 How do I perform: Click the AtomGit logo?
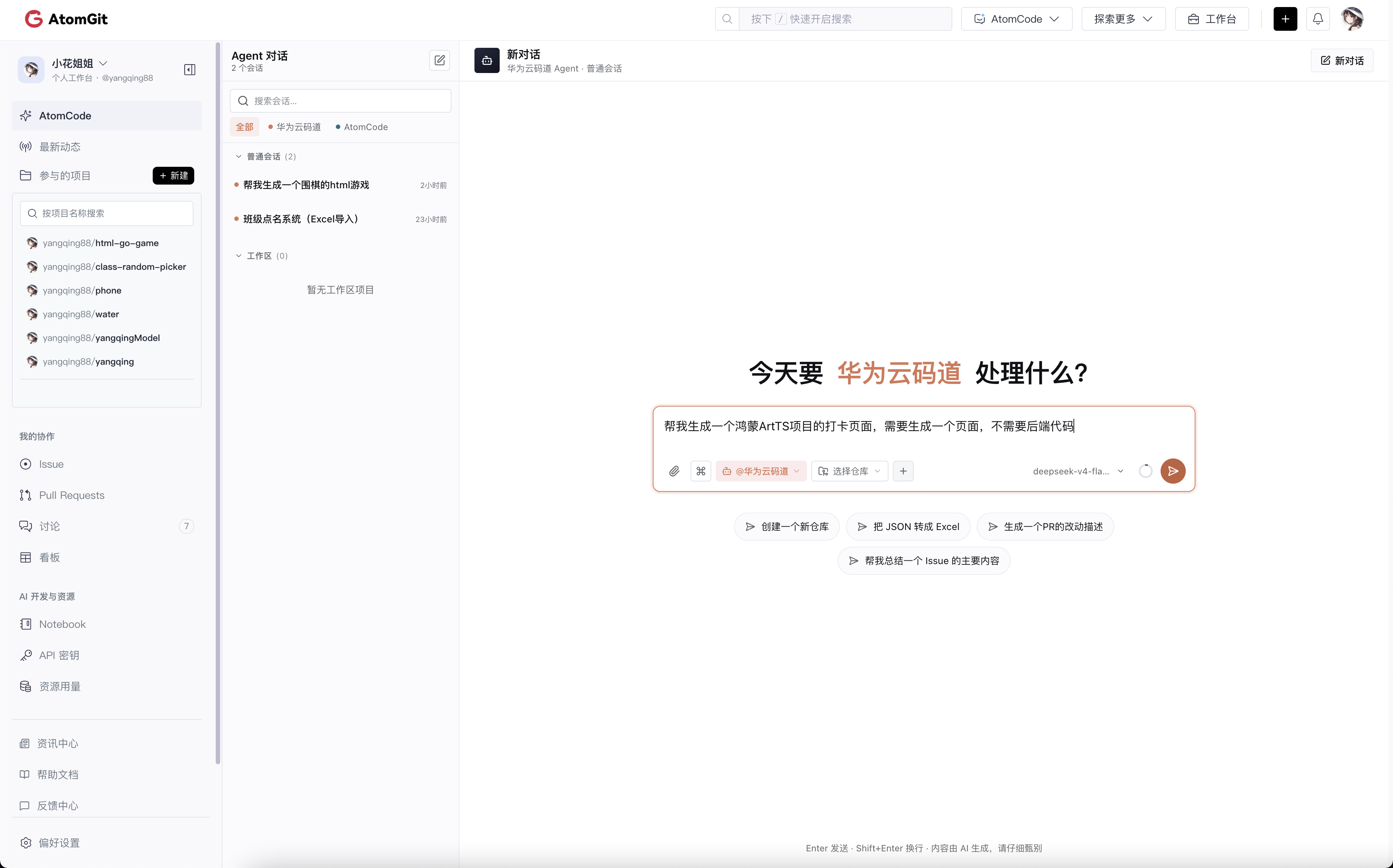[x=66, y=19]
